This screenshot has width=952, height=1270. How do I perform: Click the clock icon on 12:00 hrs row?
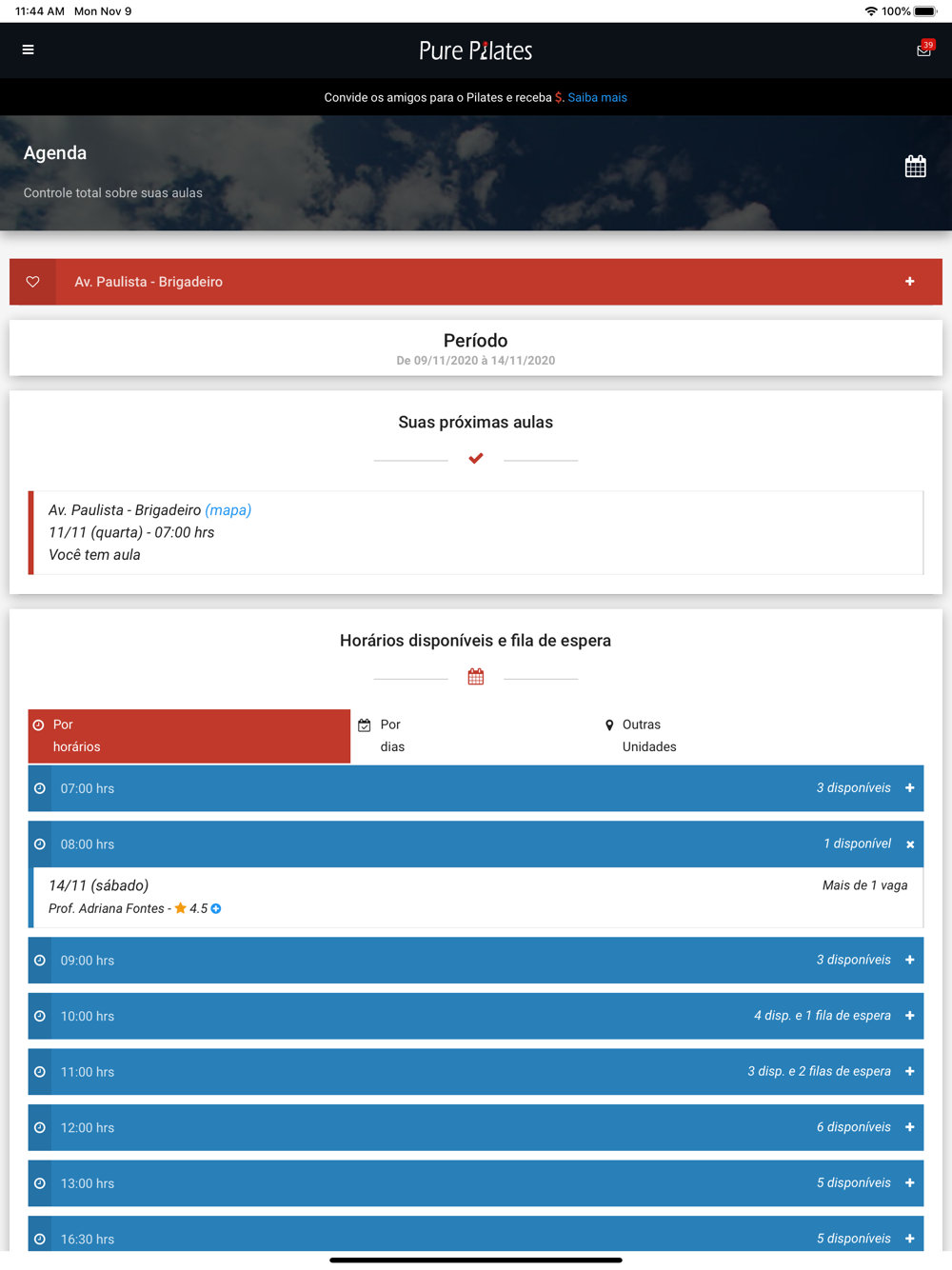point(40,1127)
